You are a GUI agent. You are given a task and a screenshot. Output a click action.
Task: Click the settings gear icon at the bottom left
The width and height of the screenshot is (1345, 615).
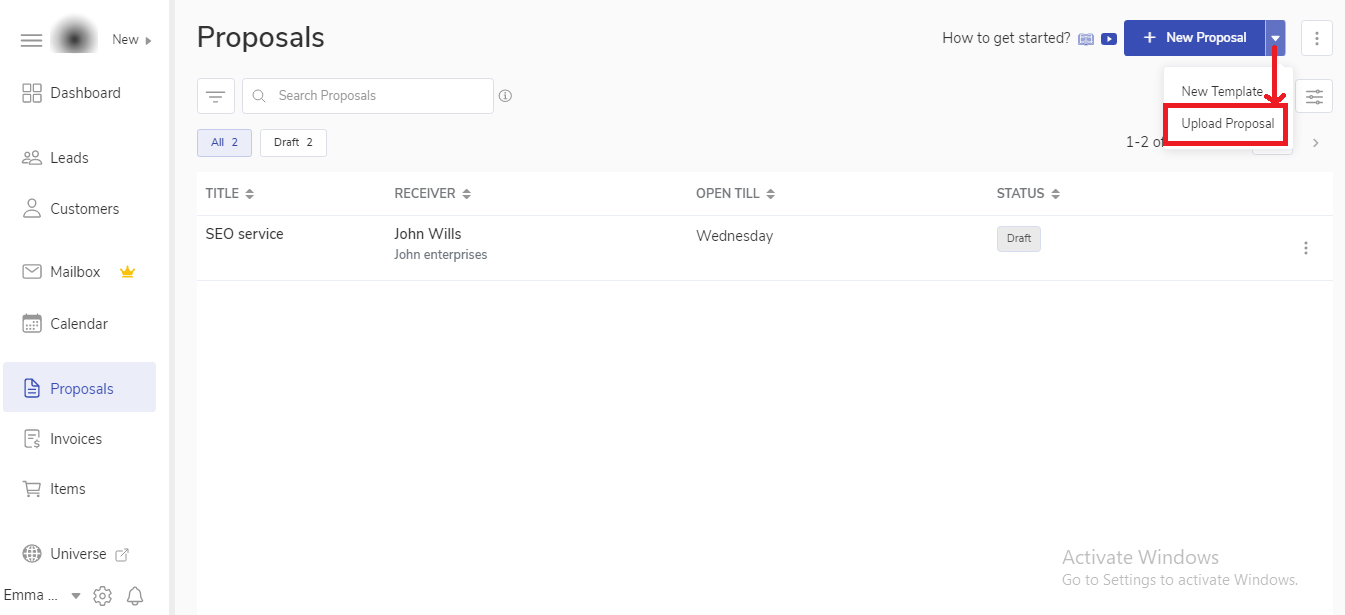coord(102,596)
